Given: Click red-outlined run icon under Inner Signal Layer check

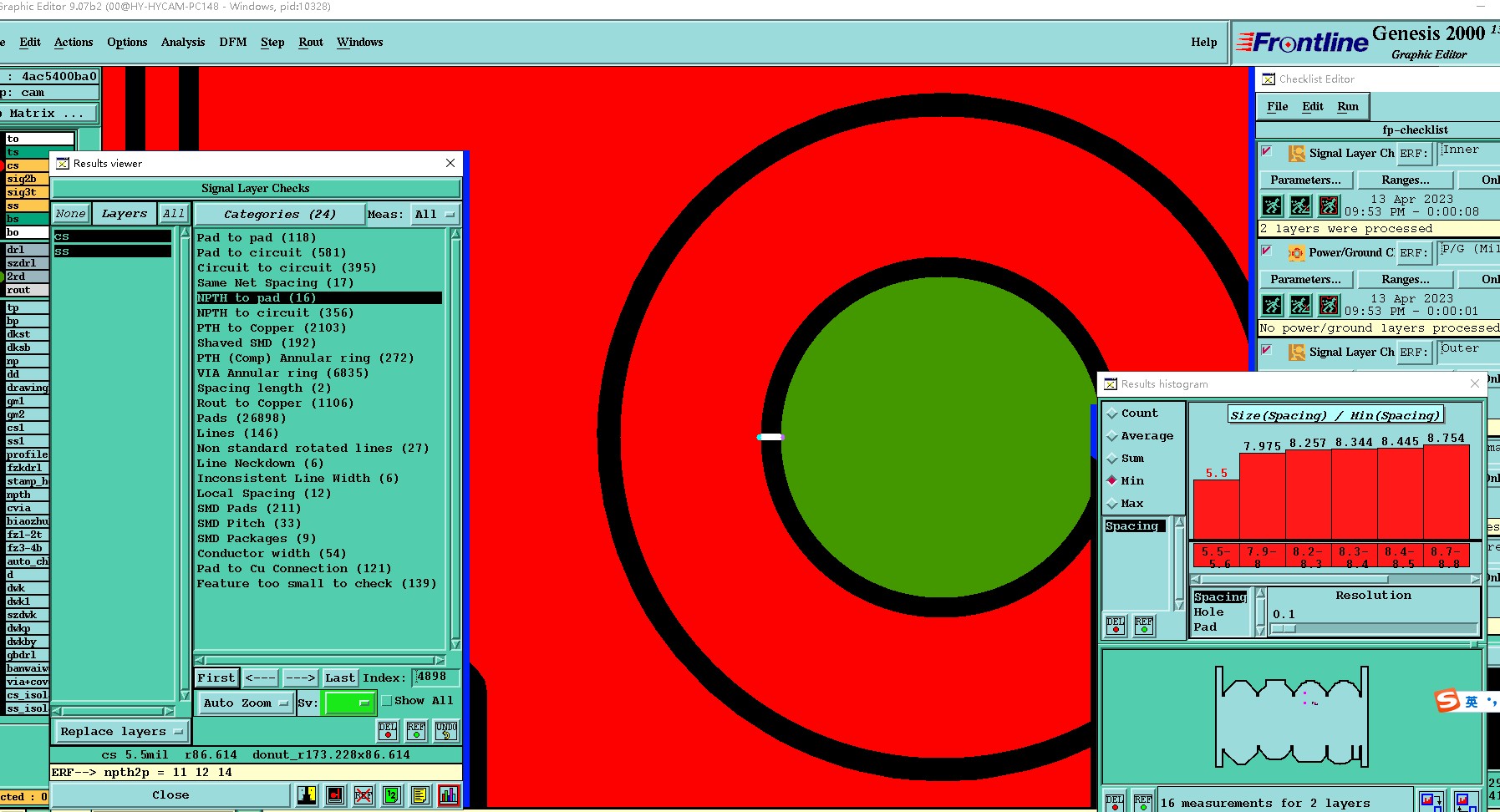Looking at the screenshot, I should pos(1329,206).
